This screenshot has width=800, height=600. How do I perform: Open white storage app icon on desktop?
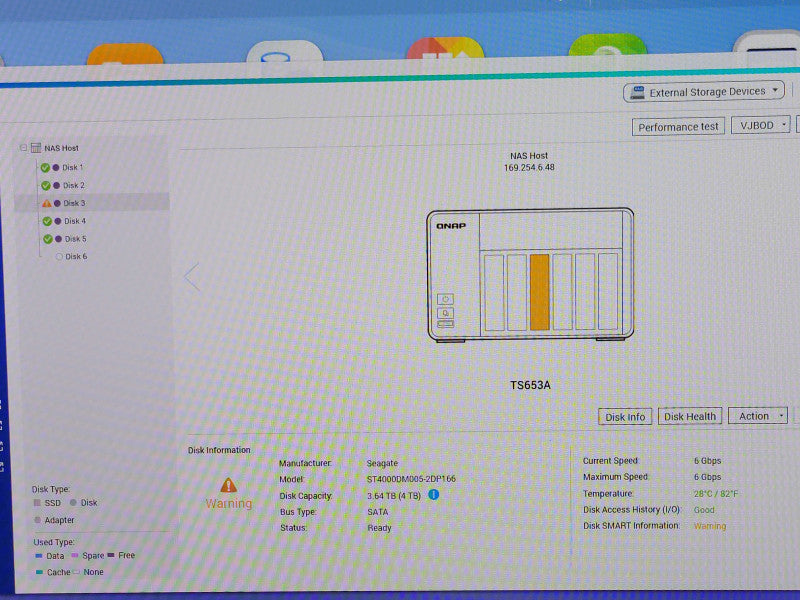(x=284, y=52)
